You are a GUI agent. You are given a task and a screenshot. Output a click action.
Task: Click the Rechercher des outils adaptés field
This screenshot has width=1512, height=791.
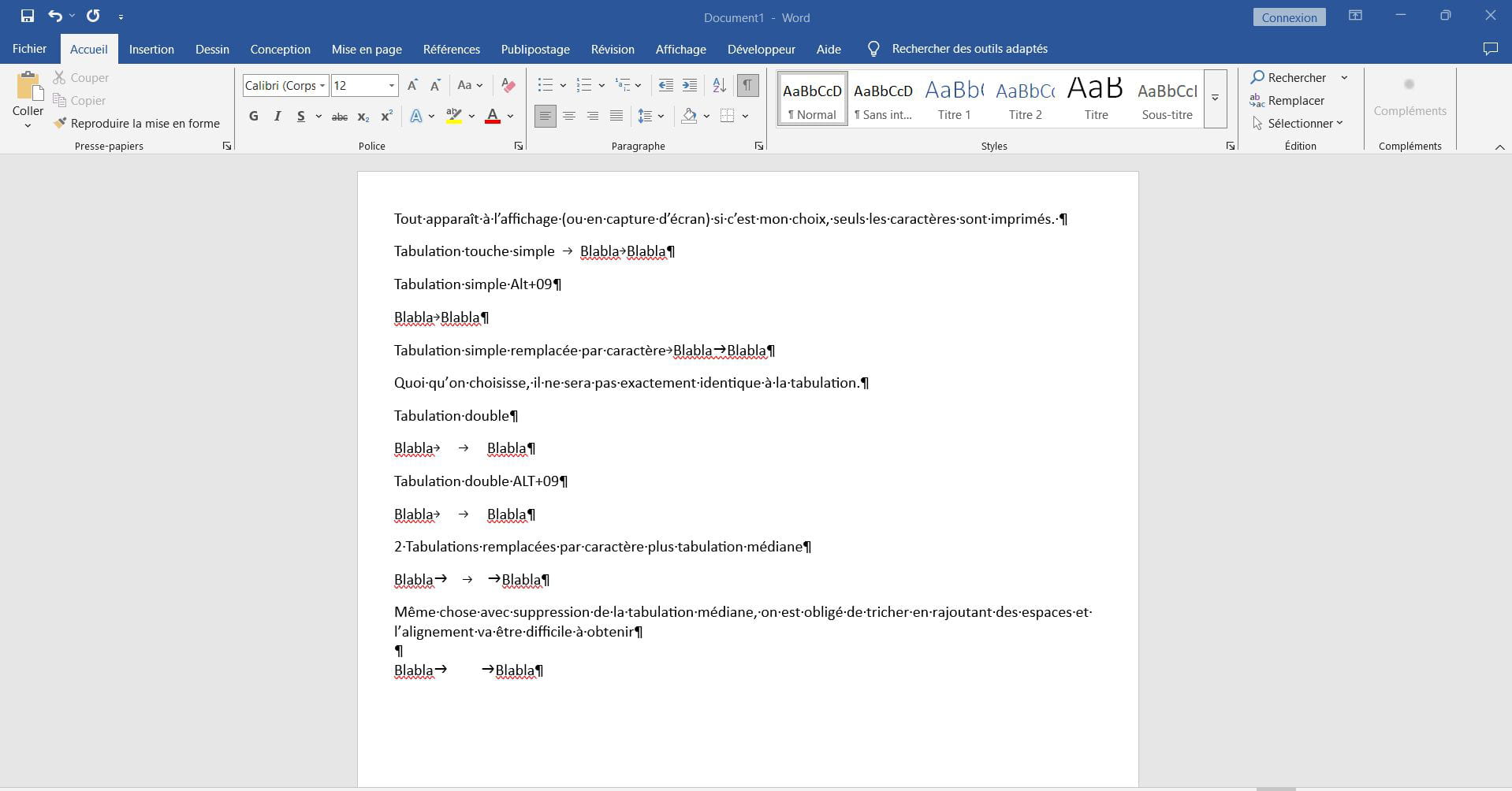(x=969, y=49)
